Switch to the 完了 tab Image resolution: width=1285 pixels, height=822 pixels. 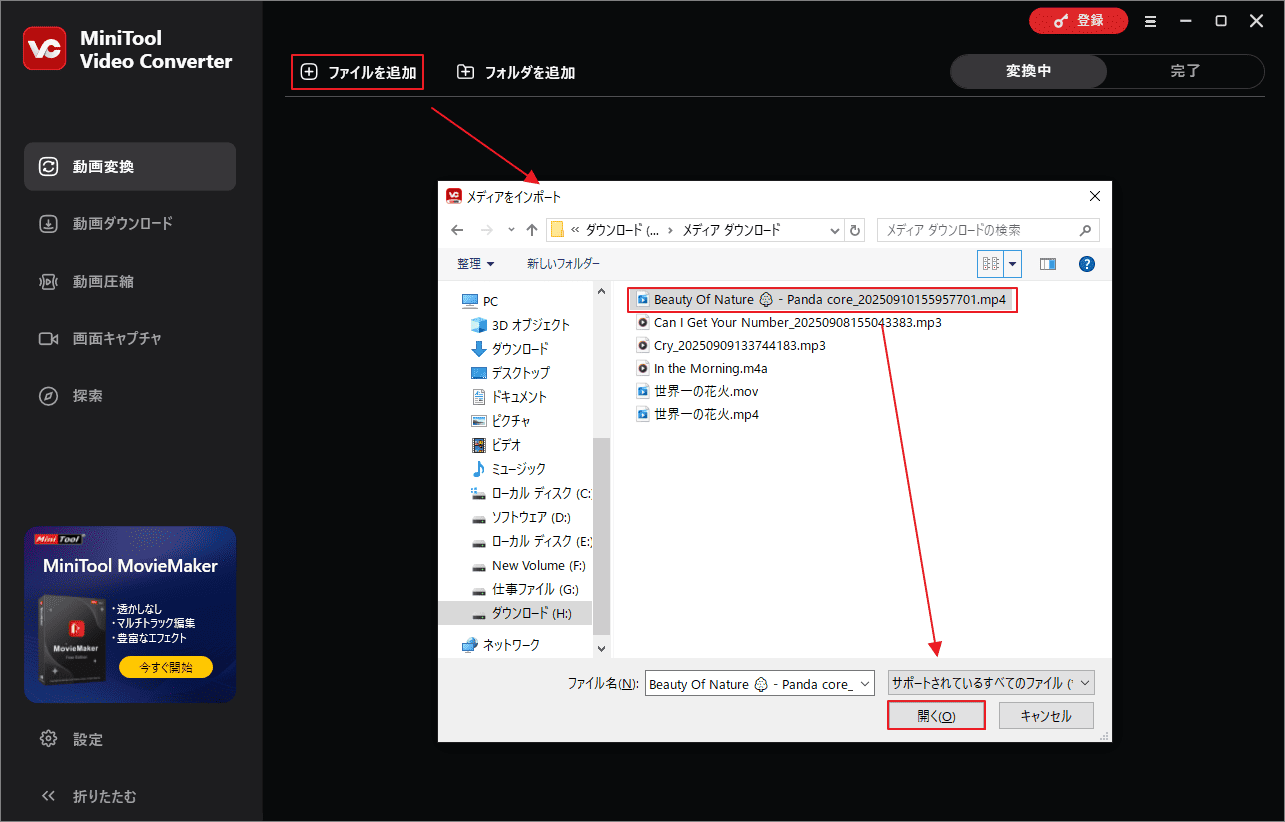pos(1185,71)
